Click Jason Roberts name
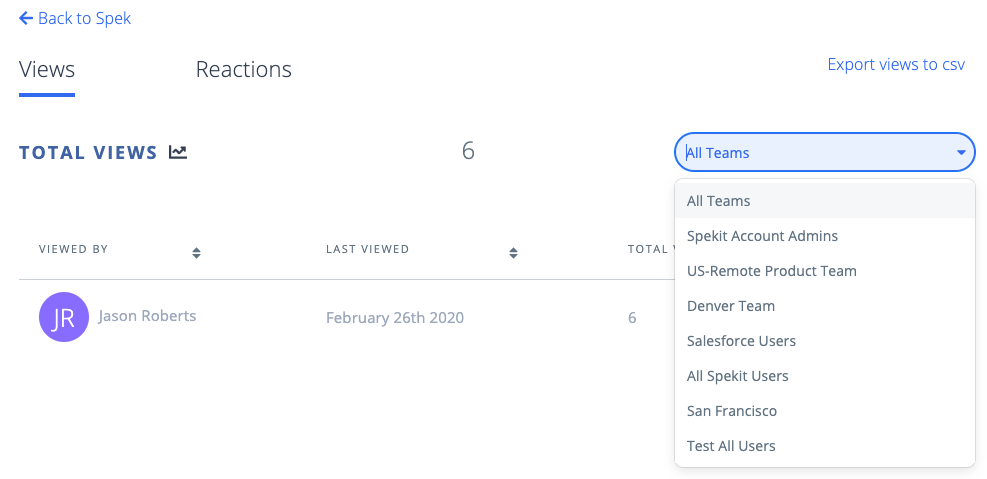The height and width of the screenshot is (479, 987). [147, 315]
